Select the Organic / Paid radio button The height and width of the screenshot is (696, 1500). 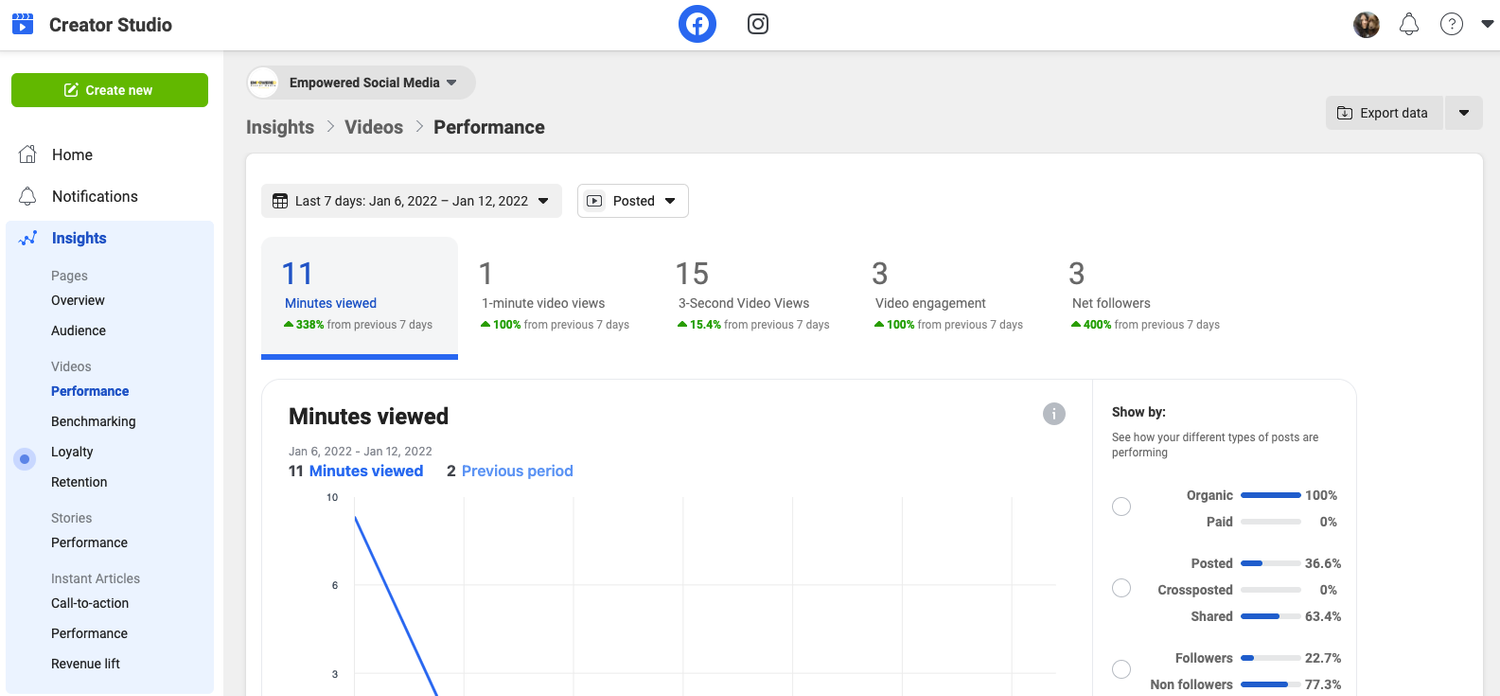[1122, 507]
